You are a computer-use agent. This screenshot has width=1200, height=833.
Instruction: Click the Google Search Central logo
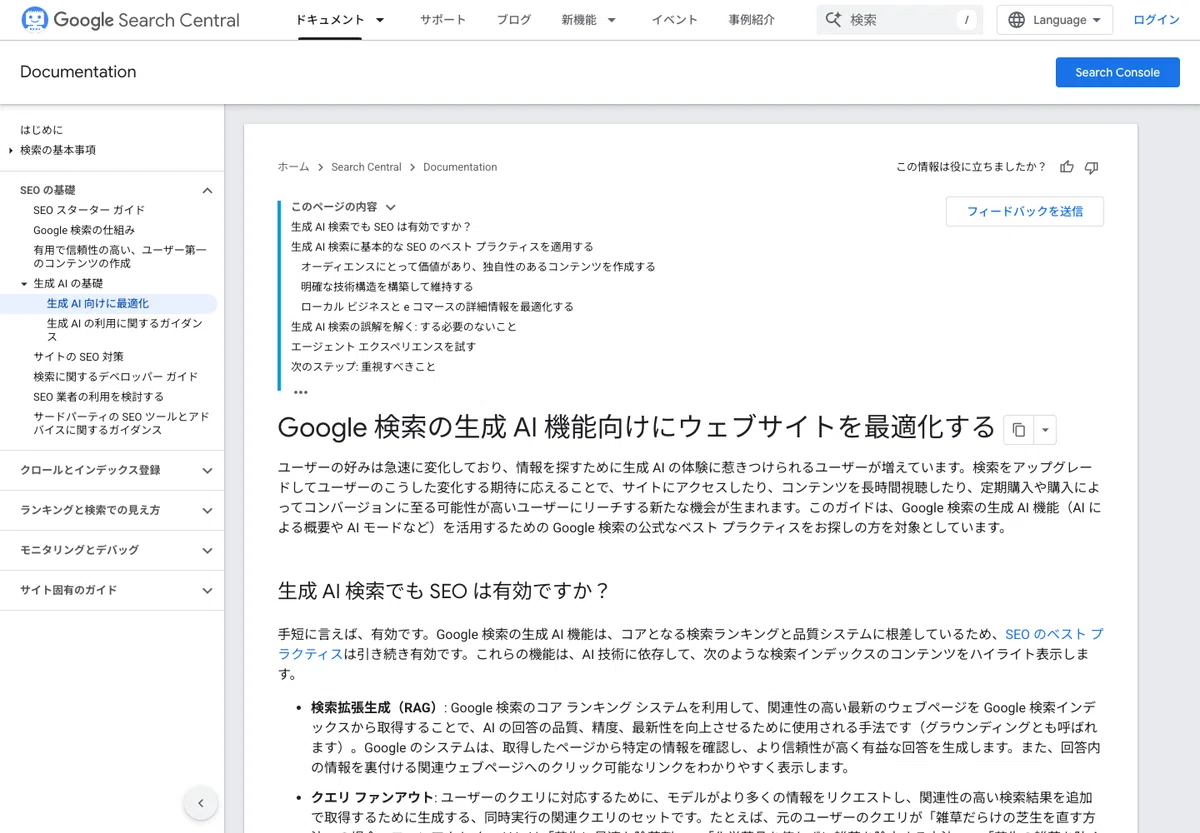pyautogui.click(x=131, y=20)
